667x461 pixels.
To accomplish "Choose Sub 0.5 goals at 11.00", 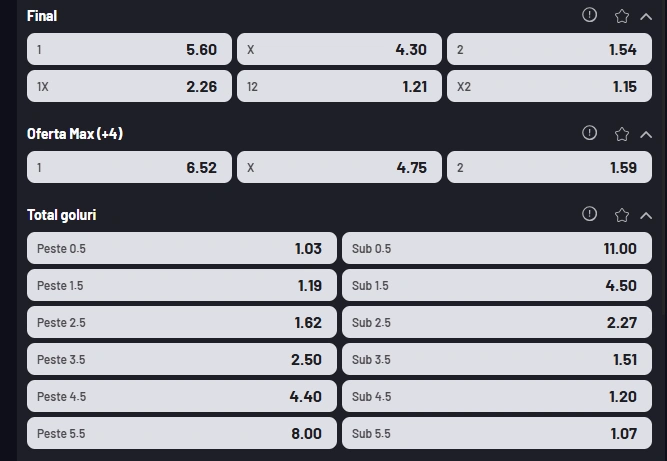I will click(x=497, y=248).
